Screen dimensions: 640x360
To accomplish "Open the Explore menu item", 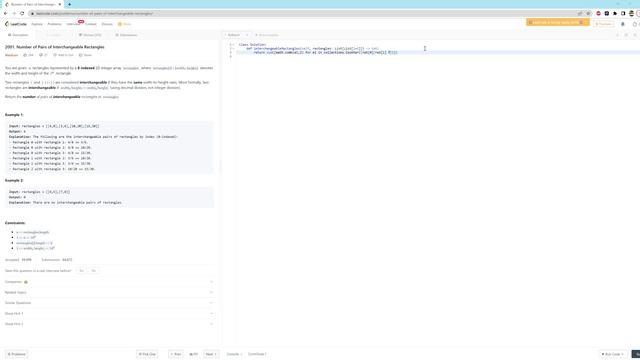I will [37, 24].
